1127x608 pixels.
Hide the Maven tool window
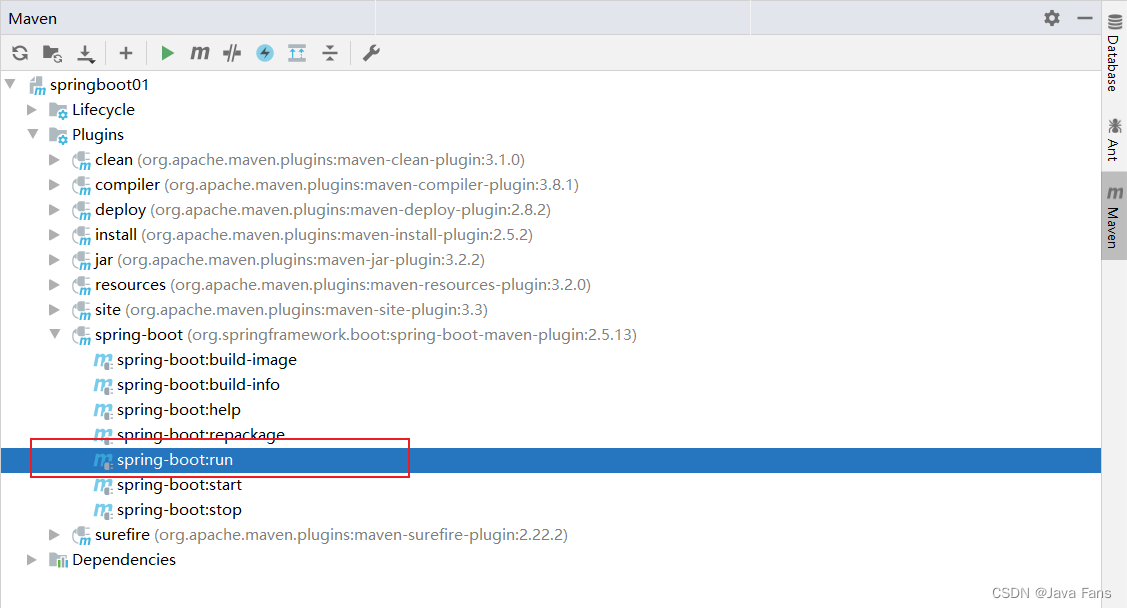pos(1085,18)
